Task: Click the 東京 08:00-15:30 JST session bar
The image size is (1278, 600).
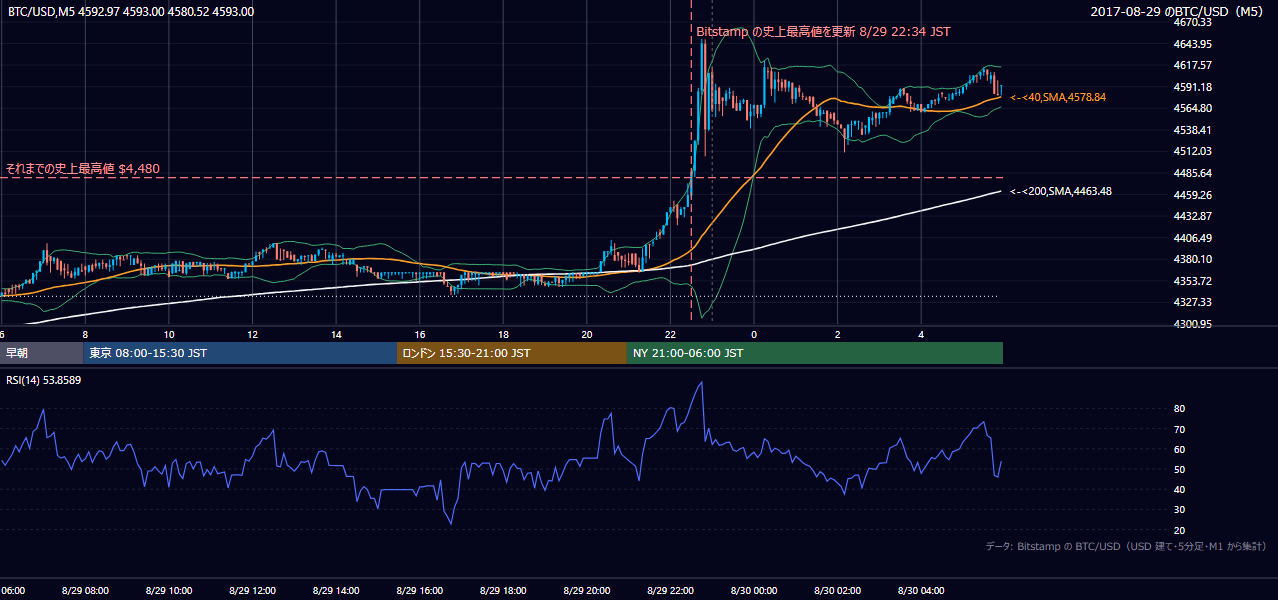Action: pos(240,353)
